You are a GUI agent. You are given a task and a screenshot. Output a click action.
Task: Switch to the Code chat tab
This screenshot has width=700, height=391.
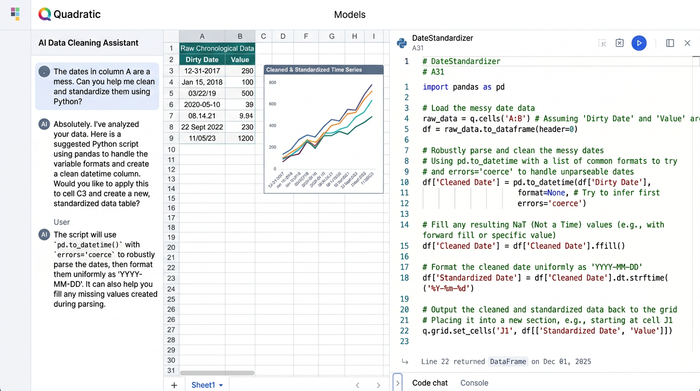tap(429, 383)
